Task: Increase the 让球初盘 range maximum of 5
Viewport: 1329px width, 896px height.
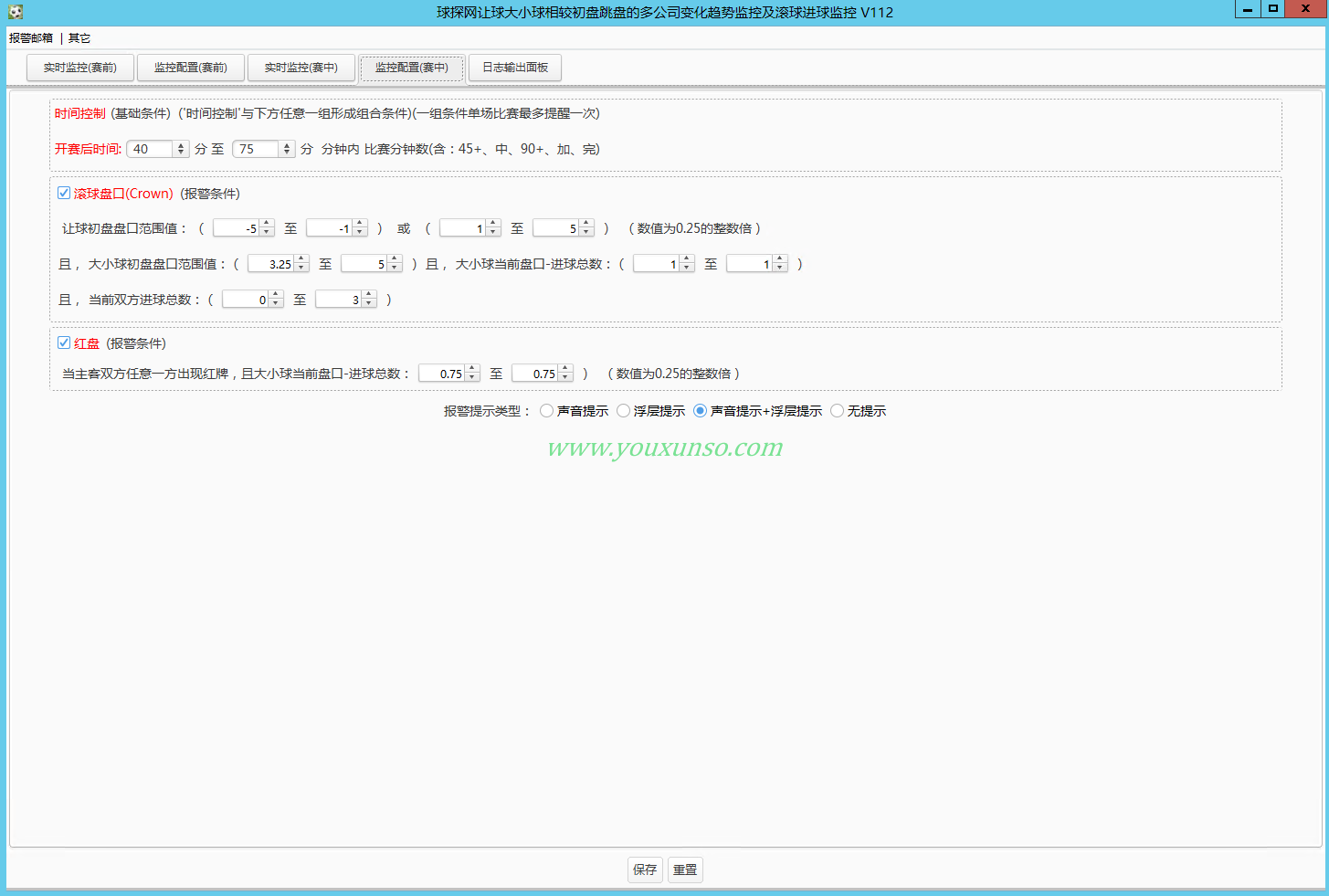Action: click(x=586, y=224)
